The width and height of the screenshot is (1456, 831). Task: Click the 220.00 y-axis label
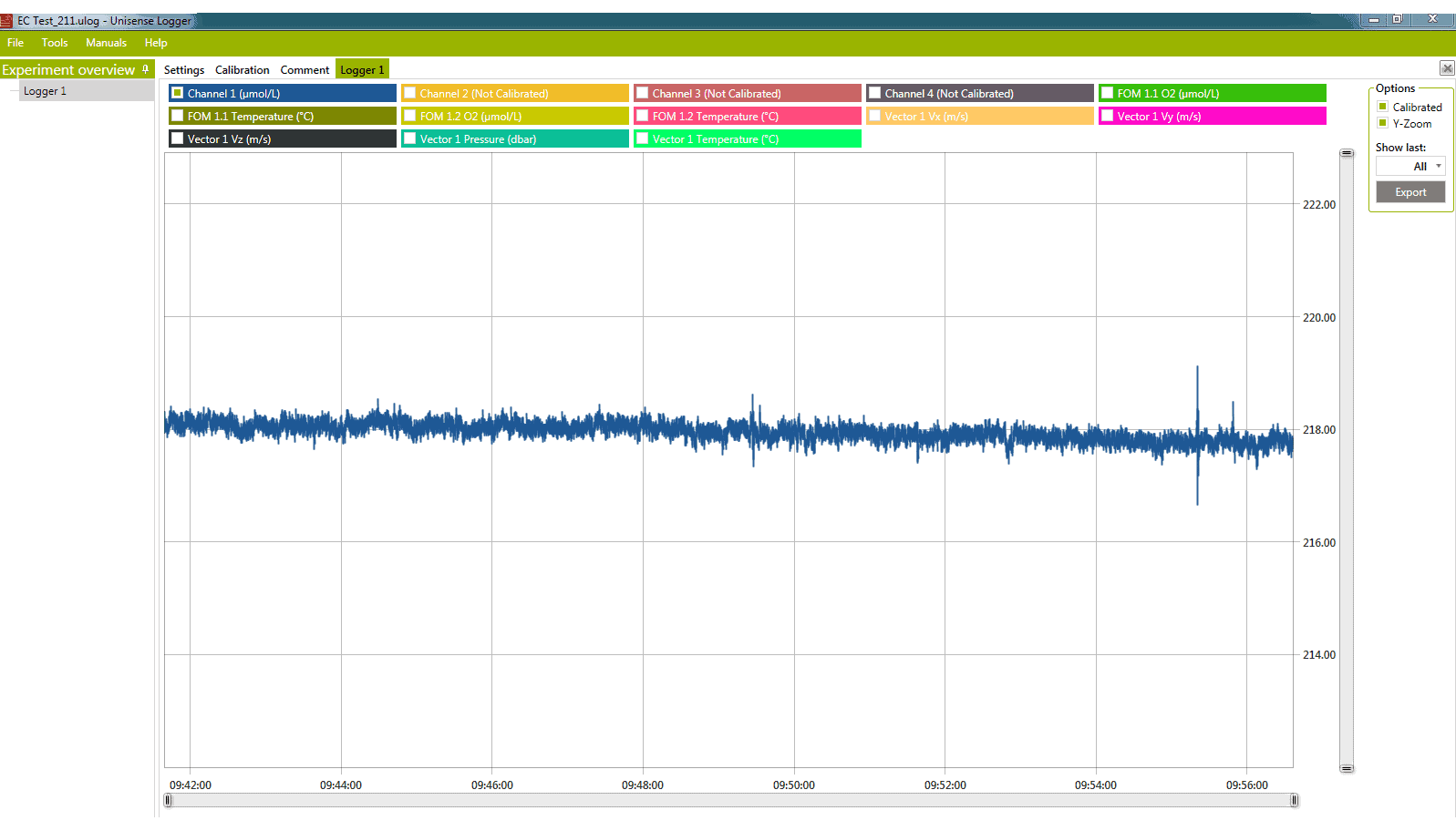pos(1319,318)
